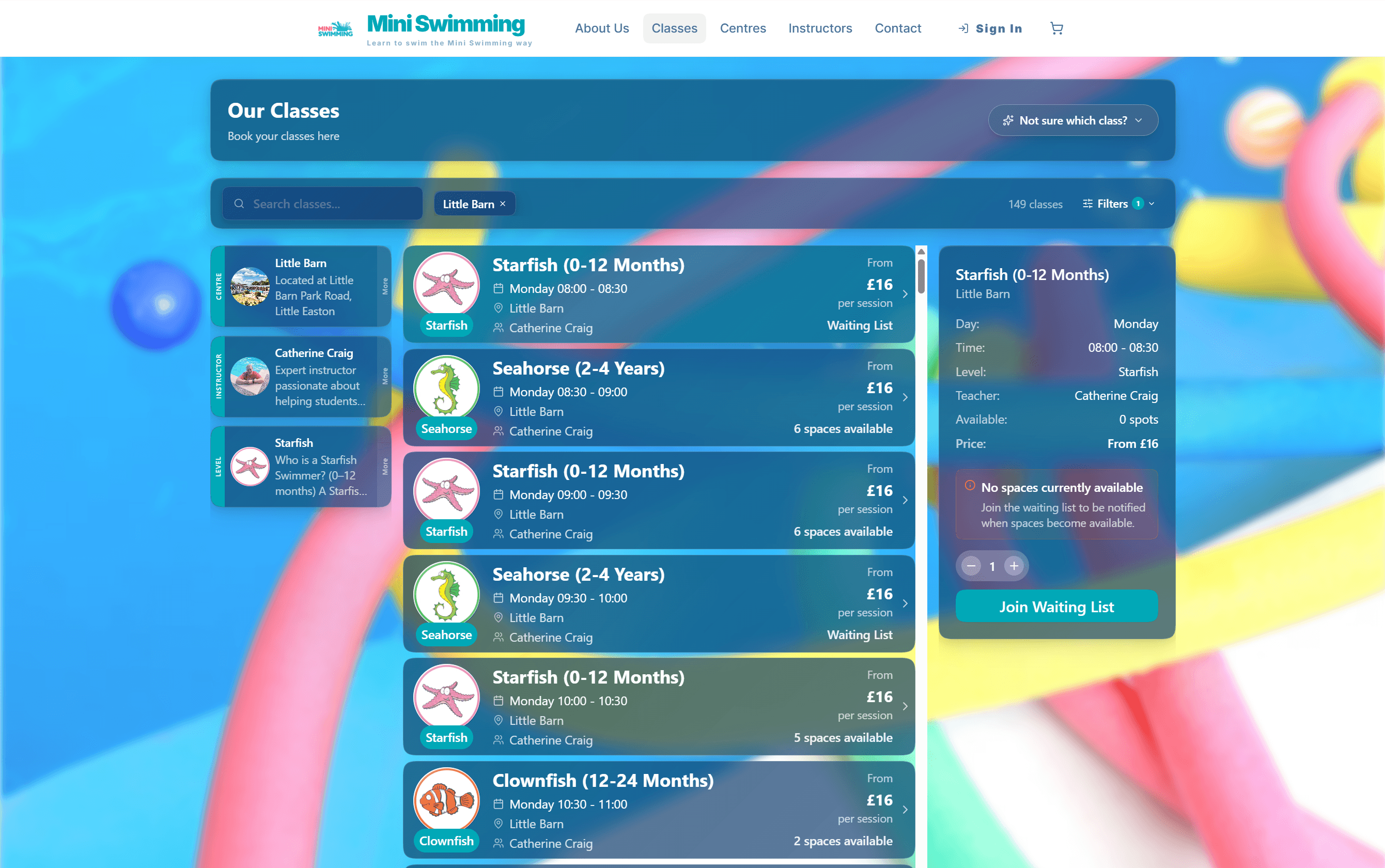Click calendar icon beside Monday 08:00 - 08:30
The height and width of the screenshot is (868, 1385).
(498, 289)
